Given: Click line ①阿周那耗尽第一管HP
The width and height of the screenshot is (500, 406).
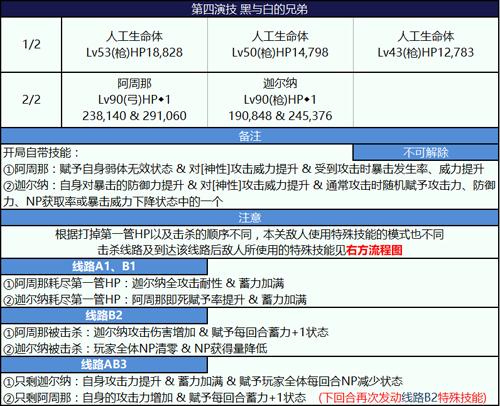Looking at the screenshot, I should [x=144, y=283].
